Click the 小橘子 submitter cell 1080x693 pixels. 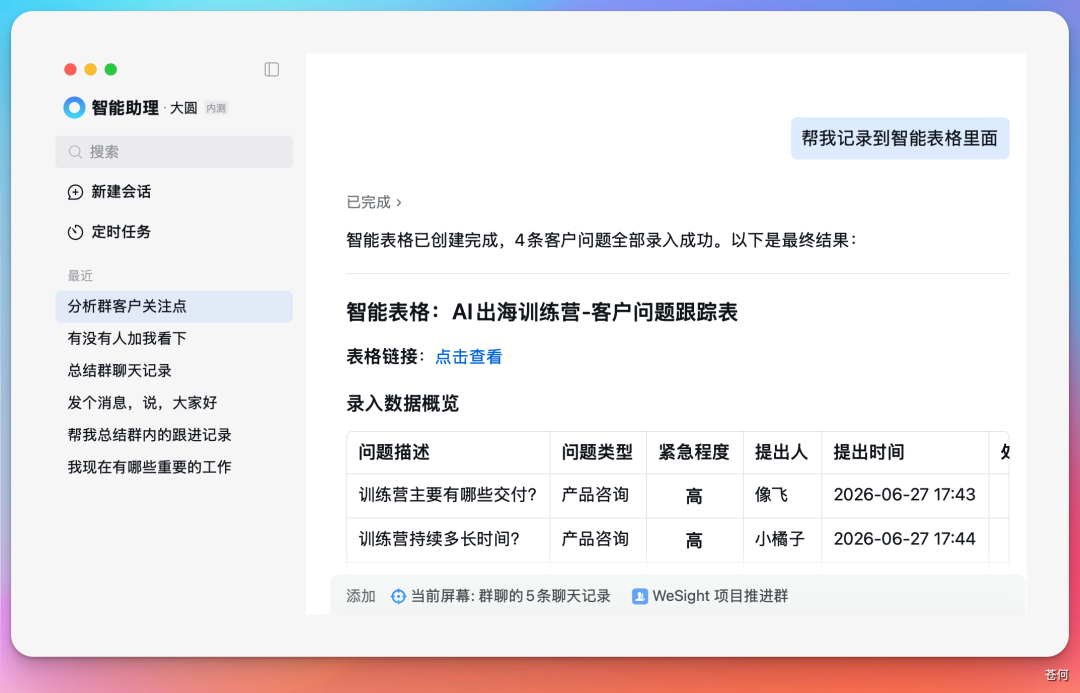[780, 539]
